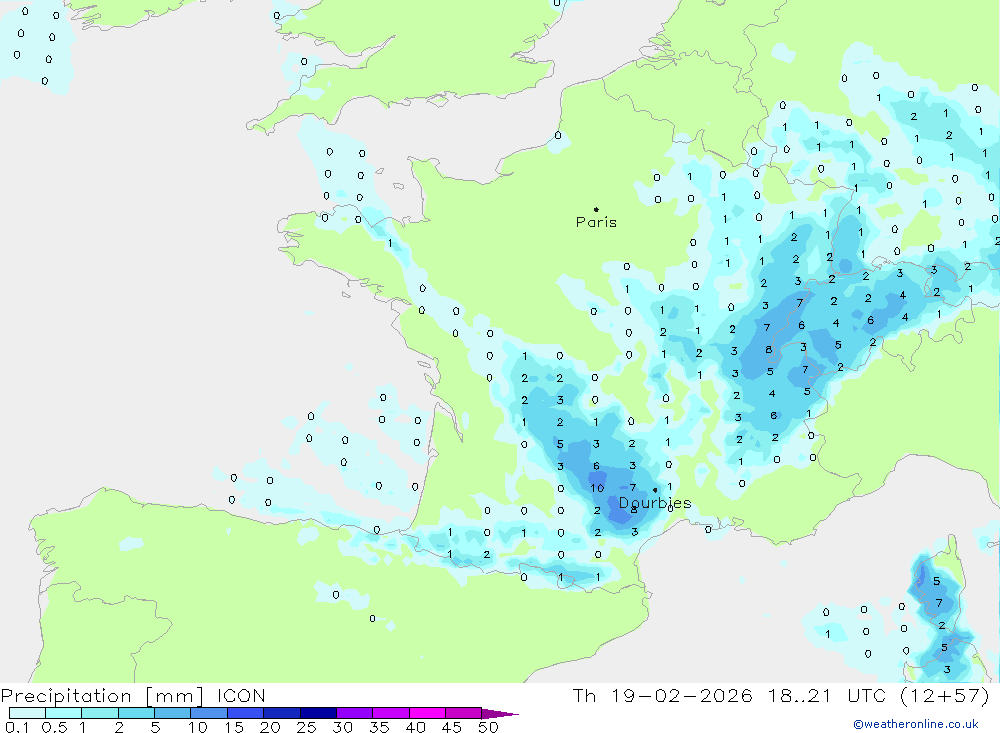Screen dimensions: 1000x733
Task: Select the 15–20 mm legend swatch
Action: pyautogui.click(x=245, y=713)
